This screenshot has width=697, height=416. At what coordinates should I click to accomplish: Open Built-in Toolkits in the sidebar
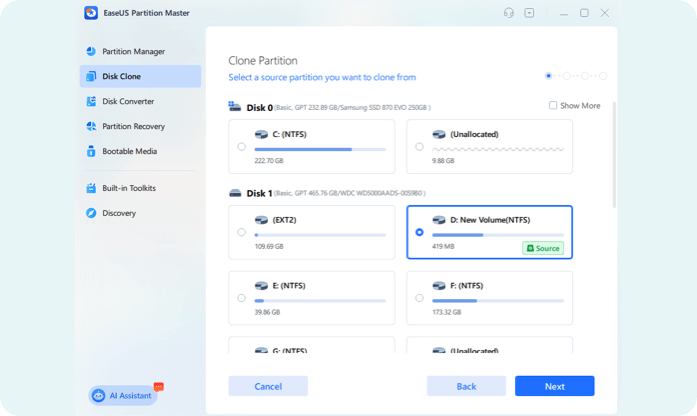[x=140, y=188]
